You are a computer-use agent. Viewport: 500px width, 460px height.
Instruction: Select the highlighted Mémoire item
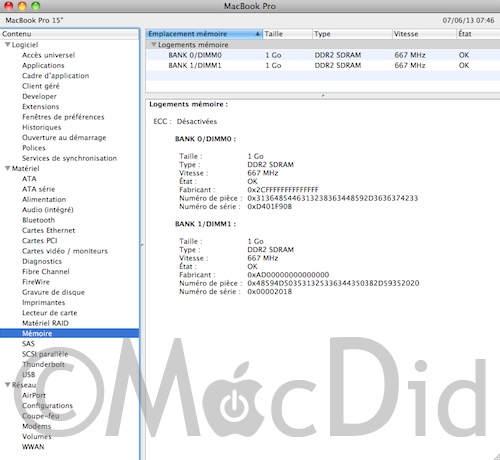(69, 333)
